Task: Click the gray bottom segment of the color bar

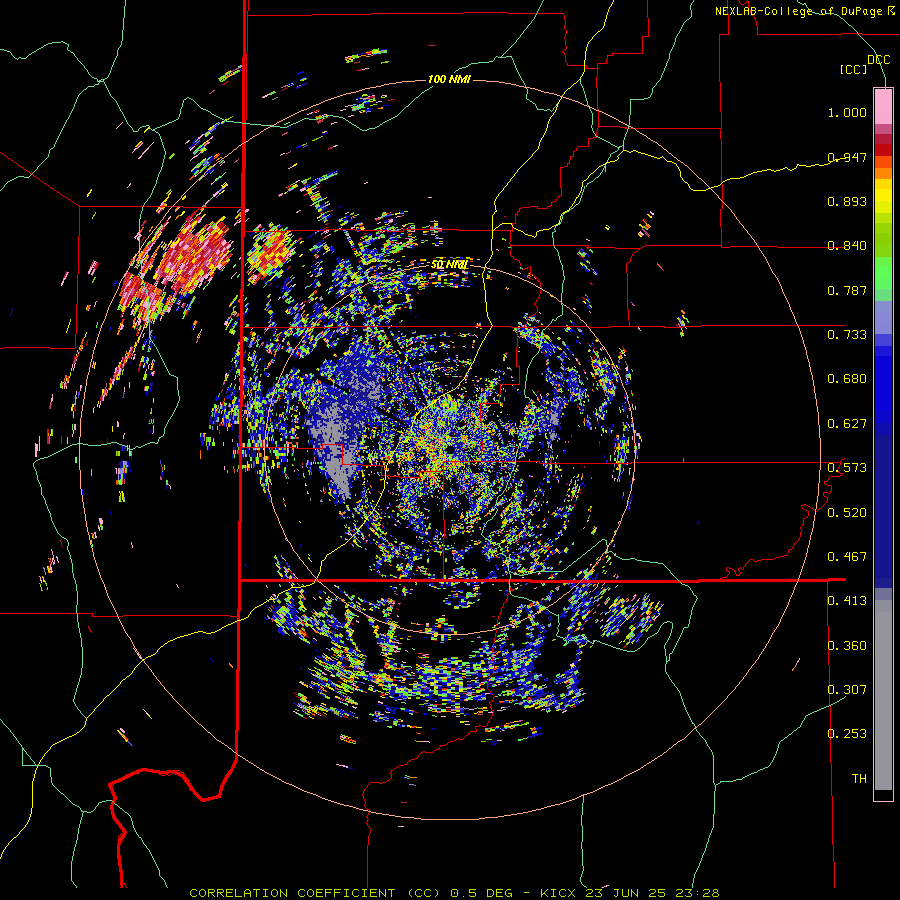Action: click(883, 695)
